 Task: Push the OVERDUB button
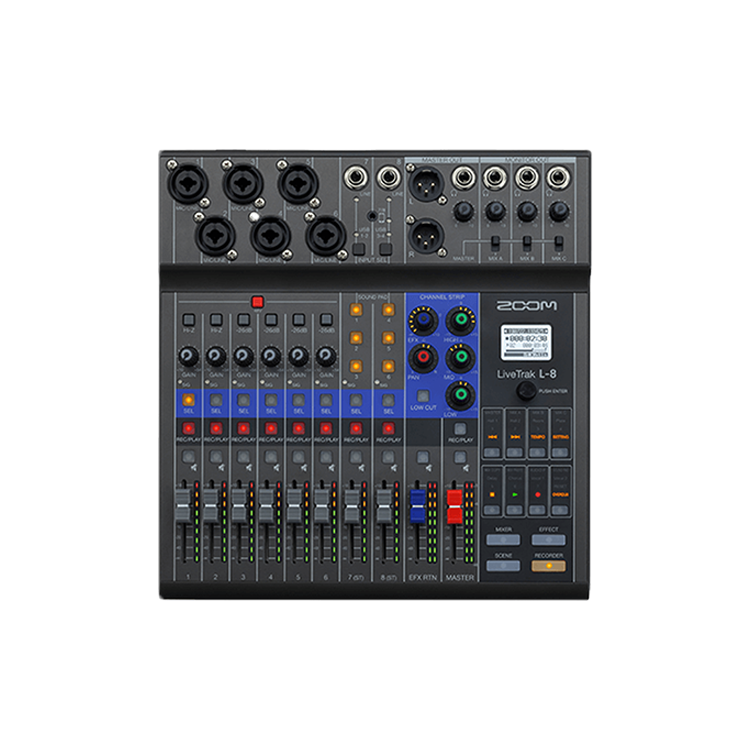coord(560,509)
